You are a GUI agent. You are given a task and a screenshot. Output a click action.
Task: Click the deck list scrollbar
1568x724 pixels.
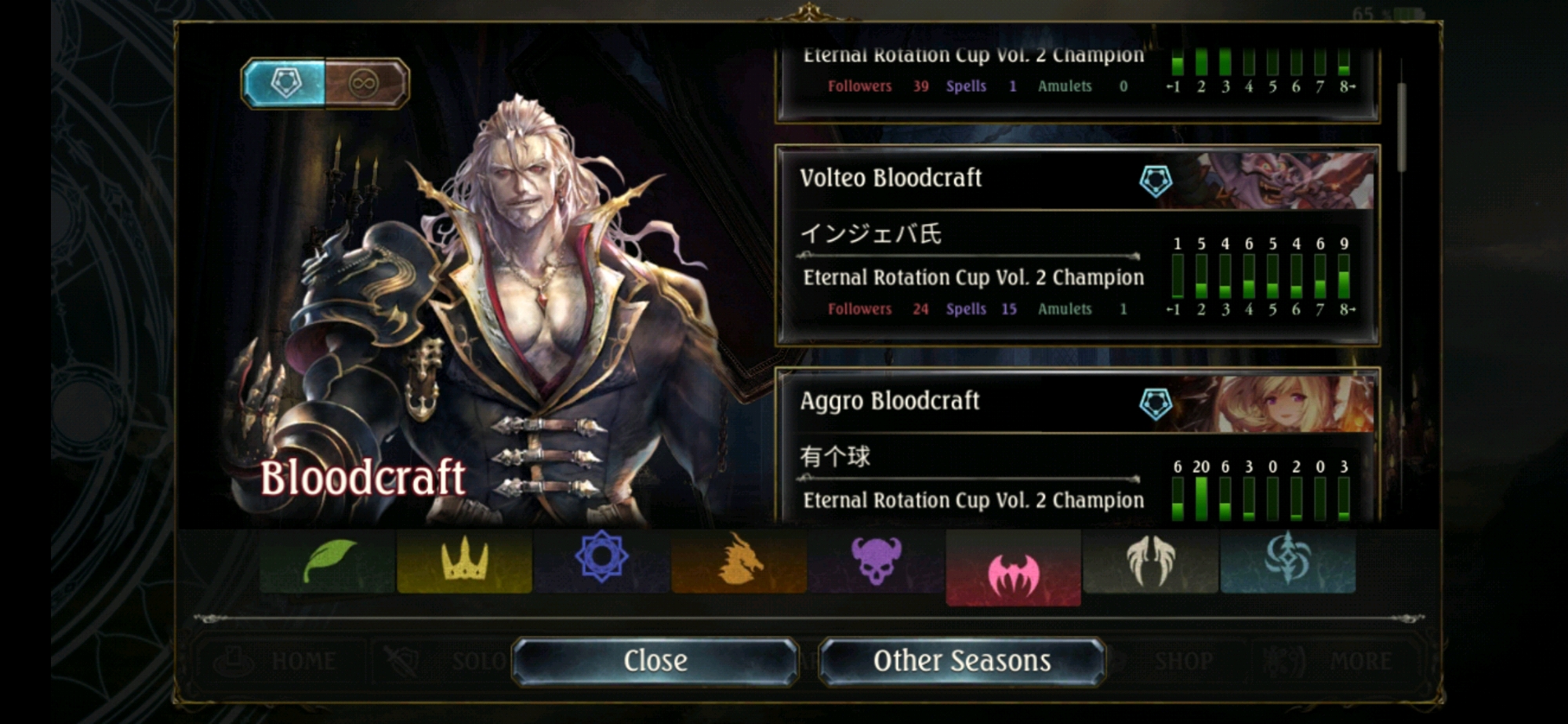pos(1401,127)
